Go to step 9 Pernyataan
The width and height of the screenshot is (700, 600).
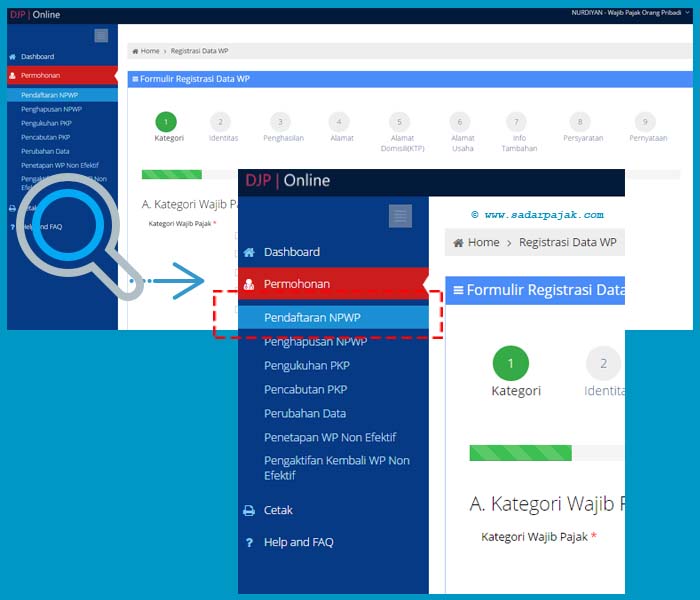pyautogui.click(x=645, y=122)
